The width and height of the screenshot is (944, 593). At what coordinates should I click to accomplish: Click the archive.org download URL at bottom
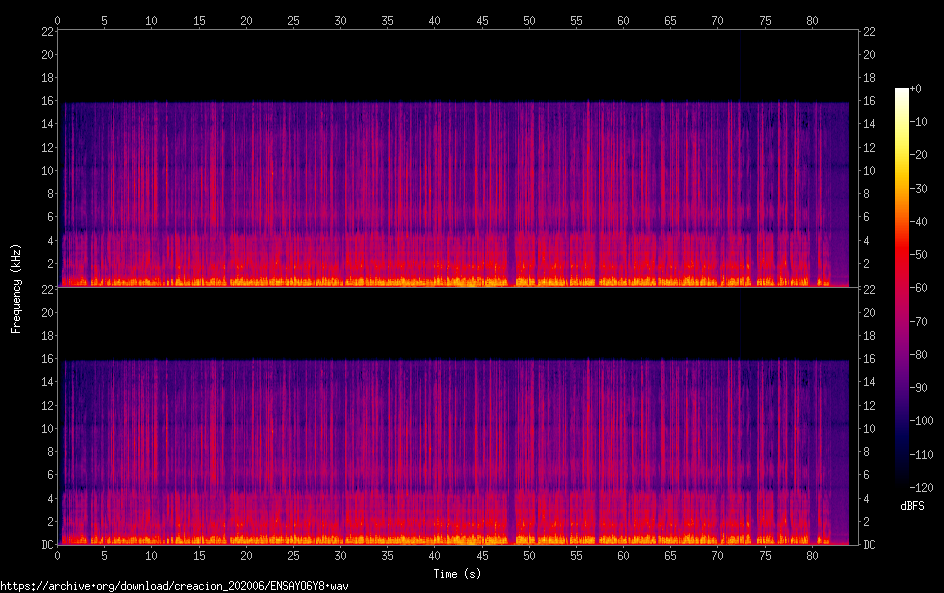pos(177,586)
